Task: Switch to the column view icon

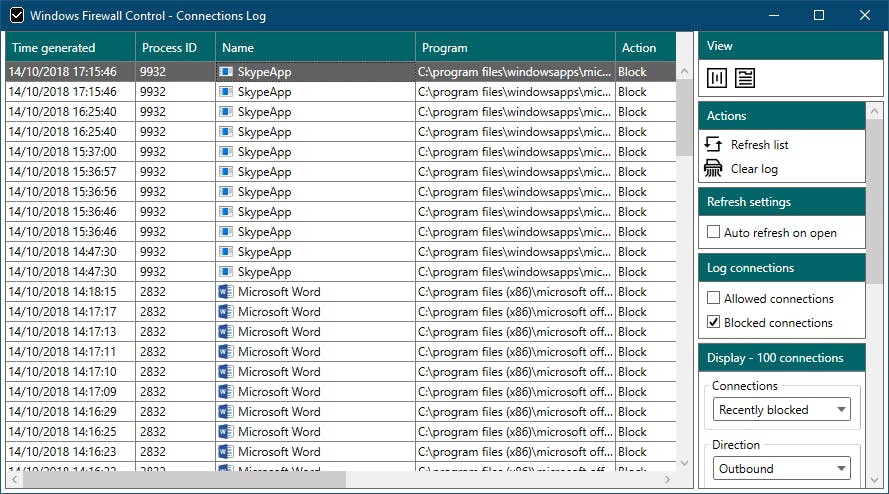Action: [717, 78]
